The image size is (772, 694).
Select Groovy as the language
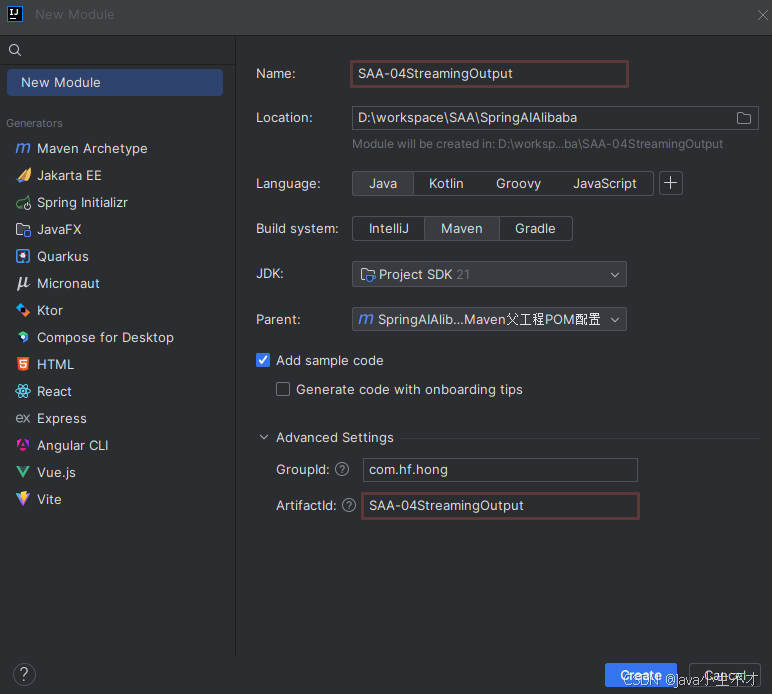pyautogui.click(x=518, y=184)
